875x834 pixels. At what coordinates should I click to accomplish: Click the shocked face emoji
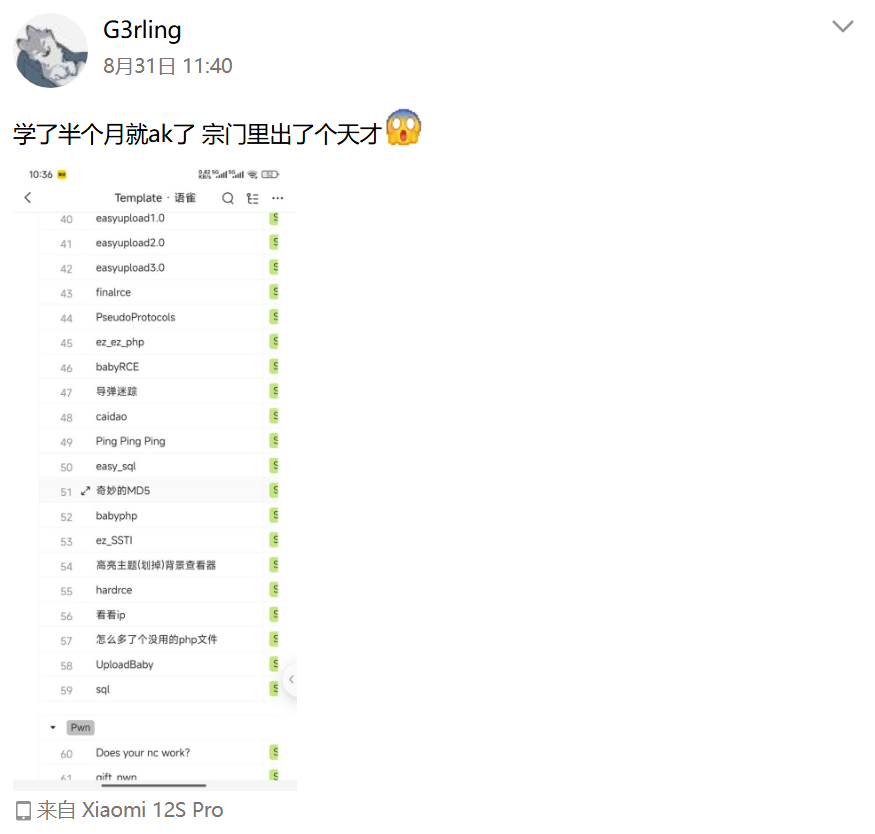click(403, 129)
